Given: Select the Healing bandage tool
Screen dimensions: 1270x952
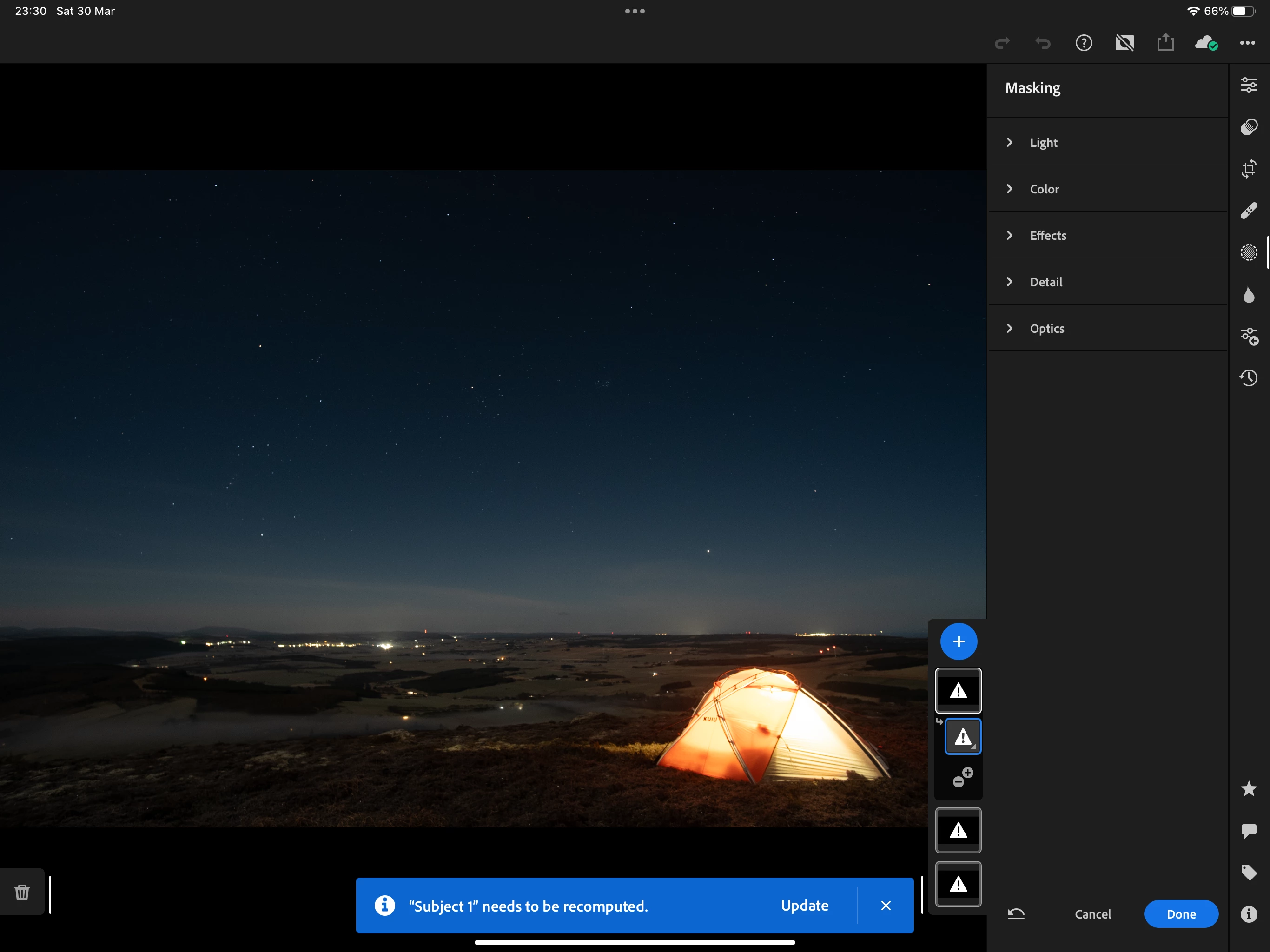Looking at the screenshot, I should click(1248, 211).
